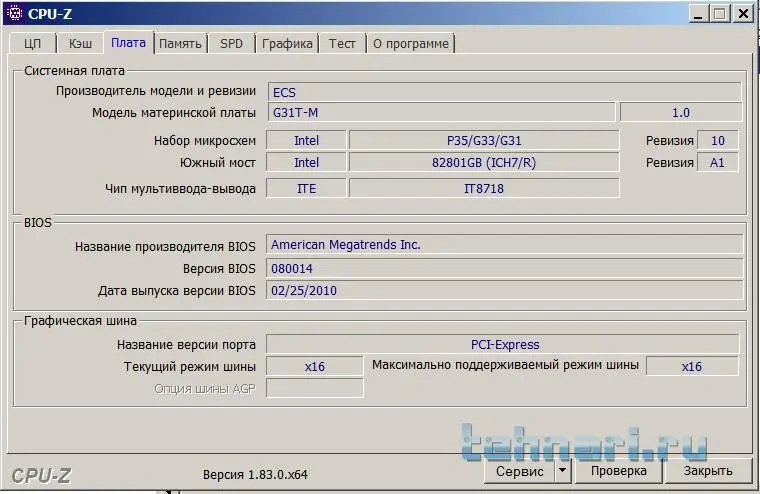Click the BIOS date 02/25/2010
The image size is (760, 494).
tap(504, 290)
